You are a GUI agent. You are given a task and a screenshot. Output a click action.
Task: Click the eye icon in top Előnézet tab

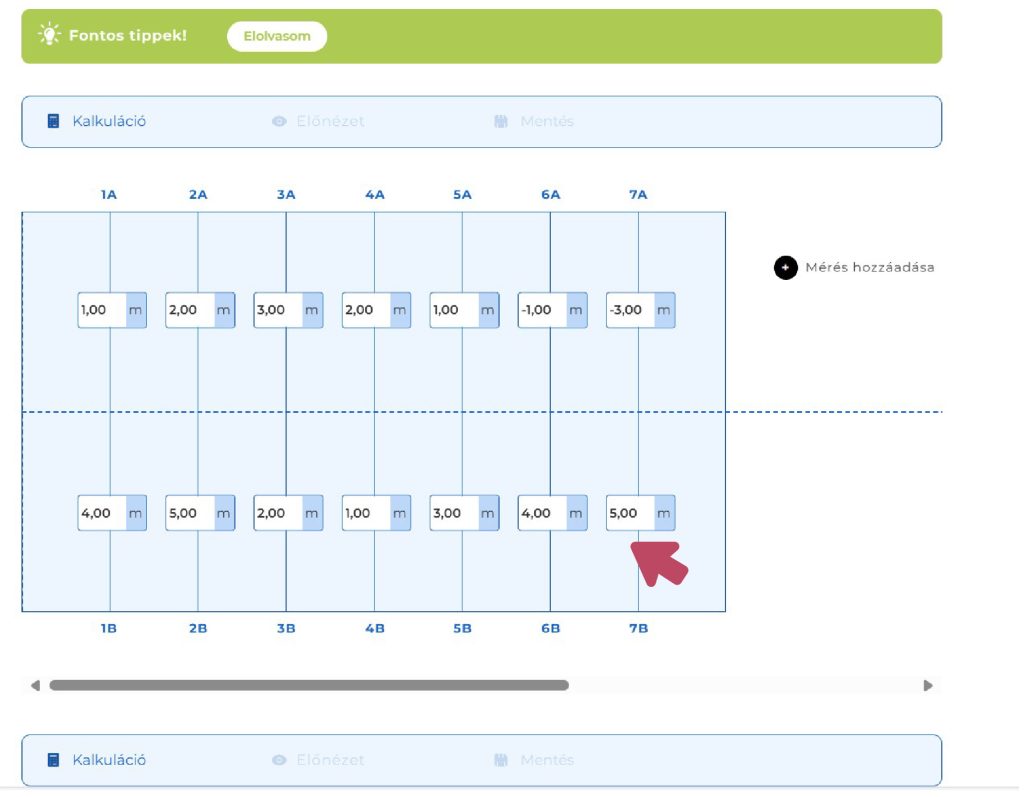tap(279, 121)
